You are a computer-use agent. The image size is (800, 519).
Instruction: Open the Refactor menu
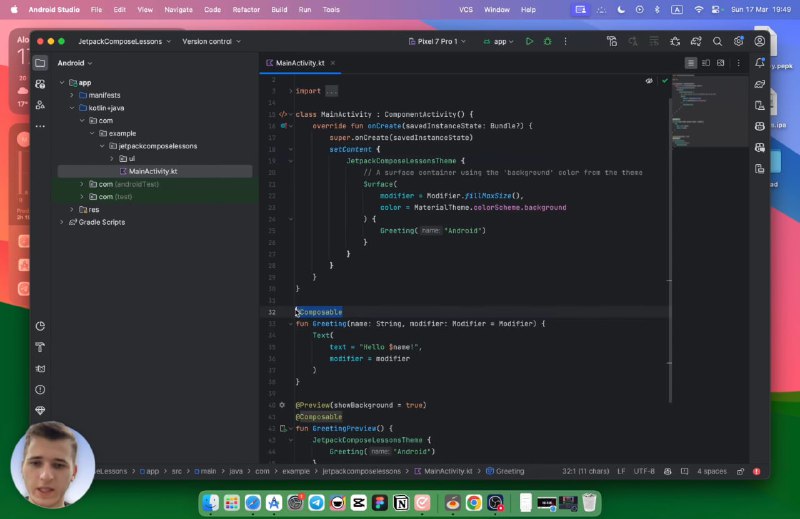(x=246, y=9)
